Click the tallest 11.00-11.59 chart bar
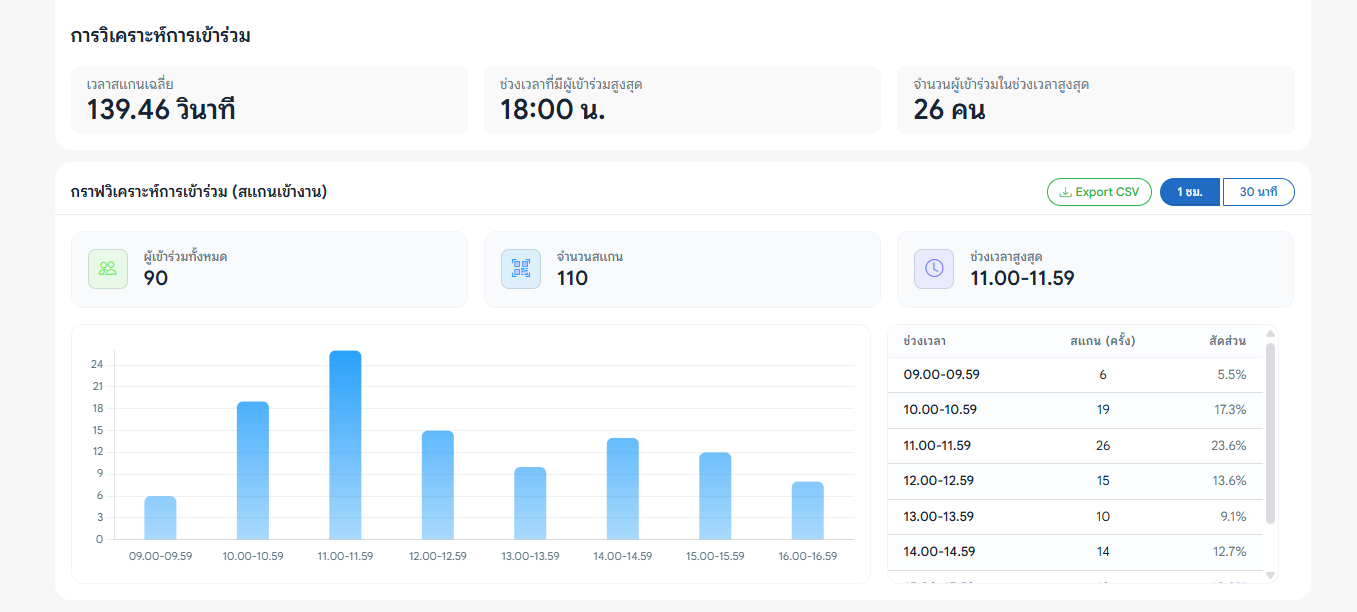 click(x=345, y=445)
